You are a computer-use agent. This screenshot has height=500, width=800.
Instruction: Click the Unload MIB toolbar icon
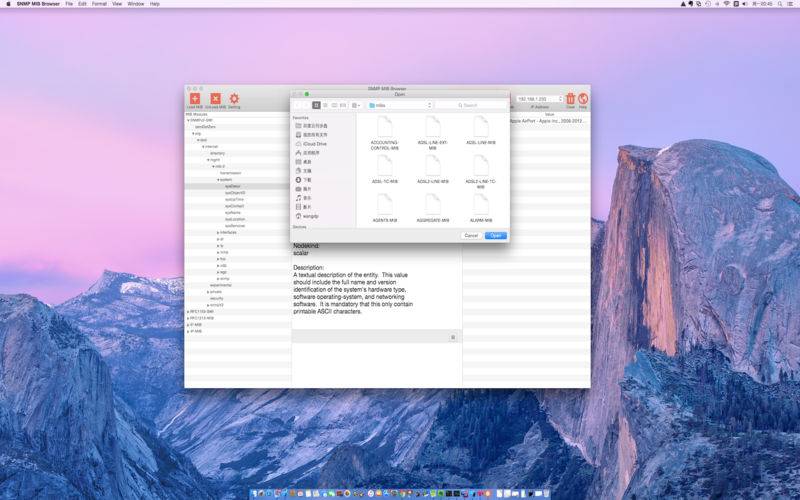click(215, 98)
